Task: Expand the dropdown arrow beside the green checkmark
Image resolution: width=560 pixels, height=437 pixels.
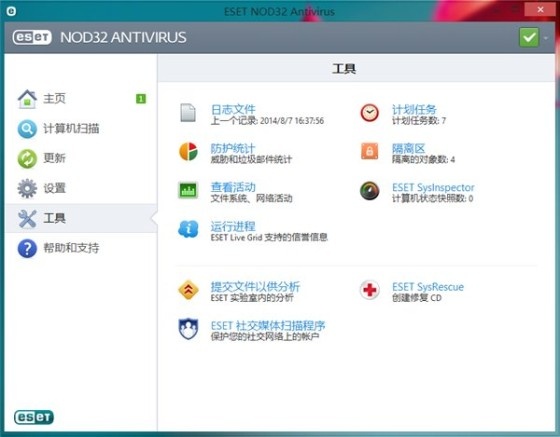Action: tap(546, 38)
